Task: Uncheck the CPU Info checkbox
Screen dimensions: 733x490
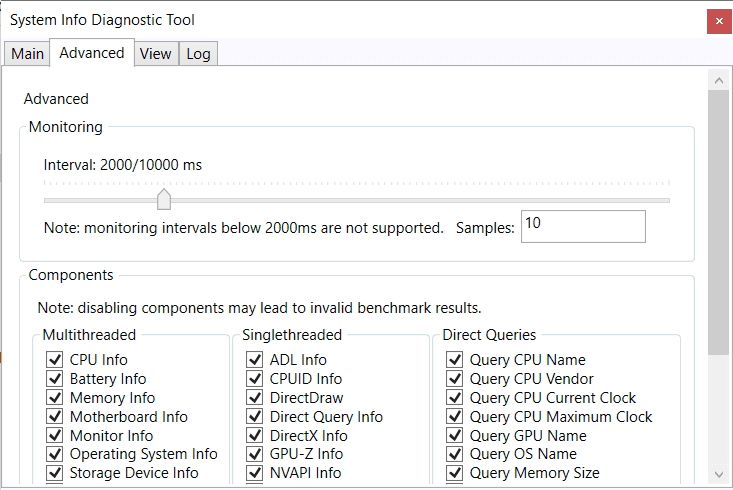Action: point(54,360)
